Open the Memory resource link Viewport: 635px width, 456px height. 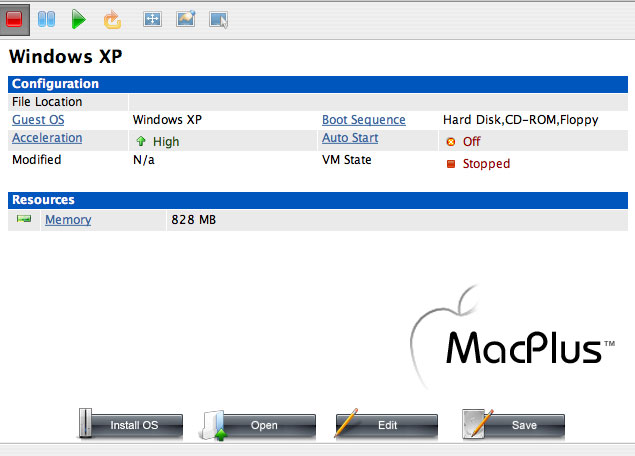[68, 219]
